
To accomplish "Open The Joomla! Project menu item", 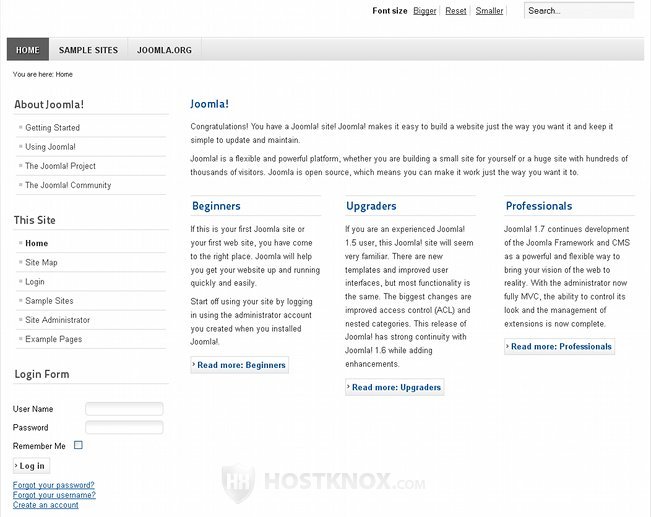I will [60, 166].
